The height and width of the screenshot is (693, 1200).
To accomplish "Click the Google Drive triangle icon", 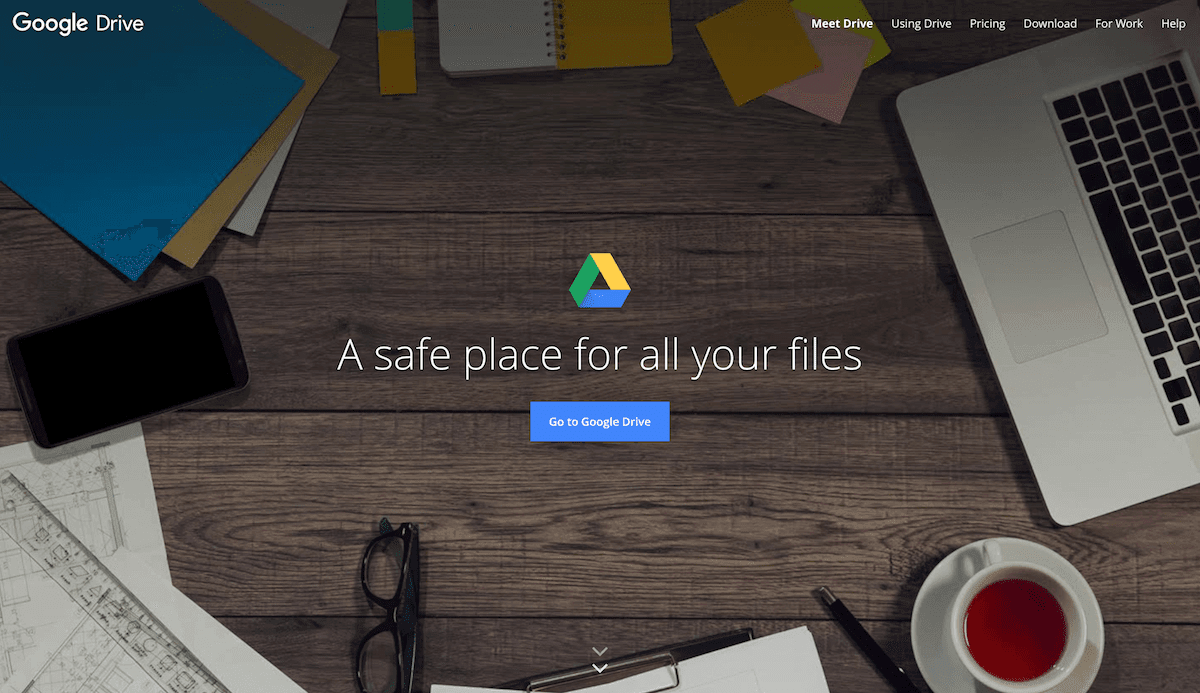I will [x=599, y=281].
